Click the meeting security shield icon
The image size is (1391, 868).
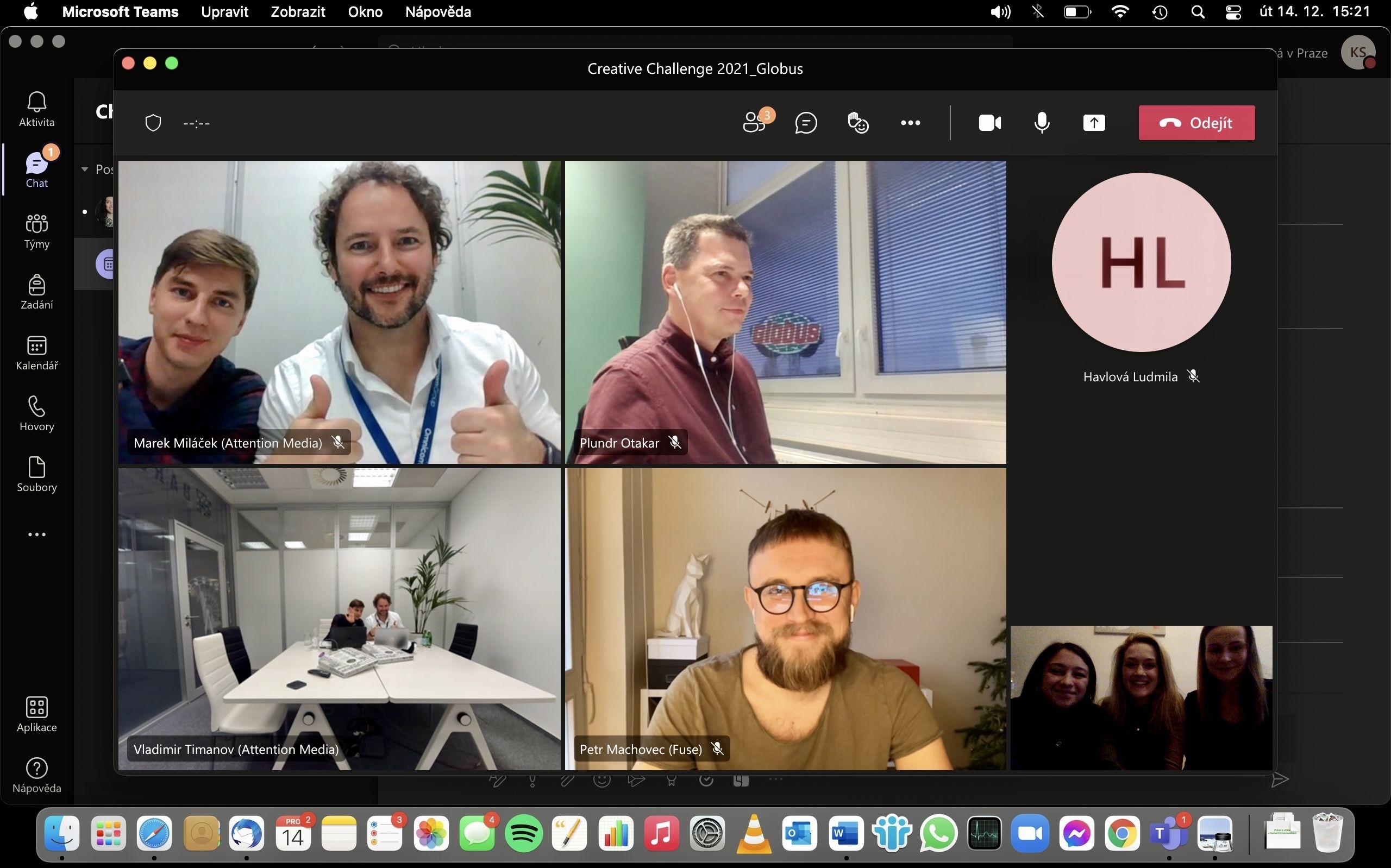(153, 123)
